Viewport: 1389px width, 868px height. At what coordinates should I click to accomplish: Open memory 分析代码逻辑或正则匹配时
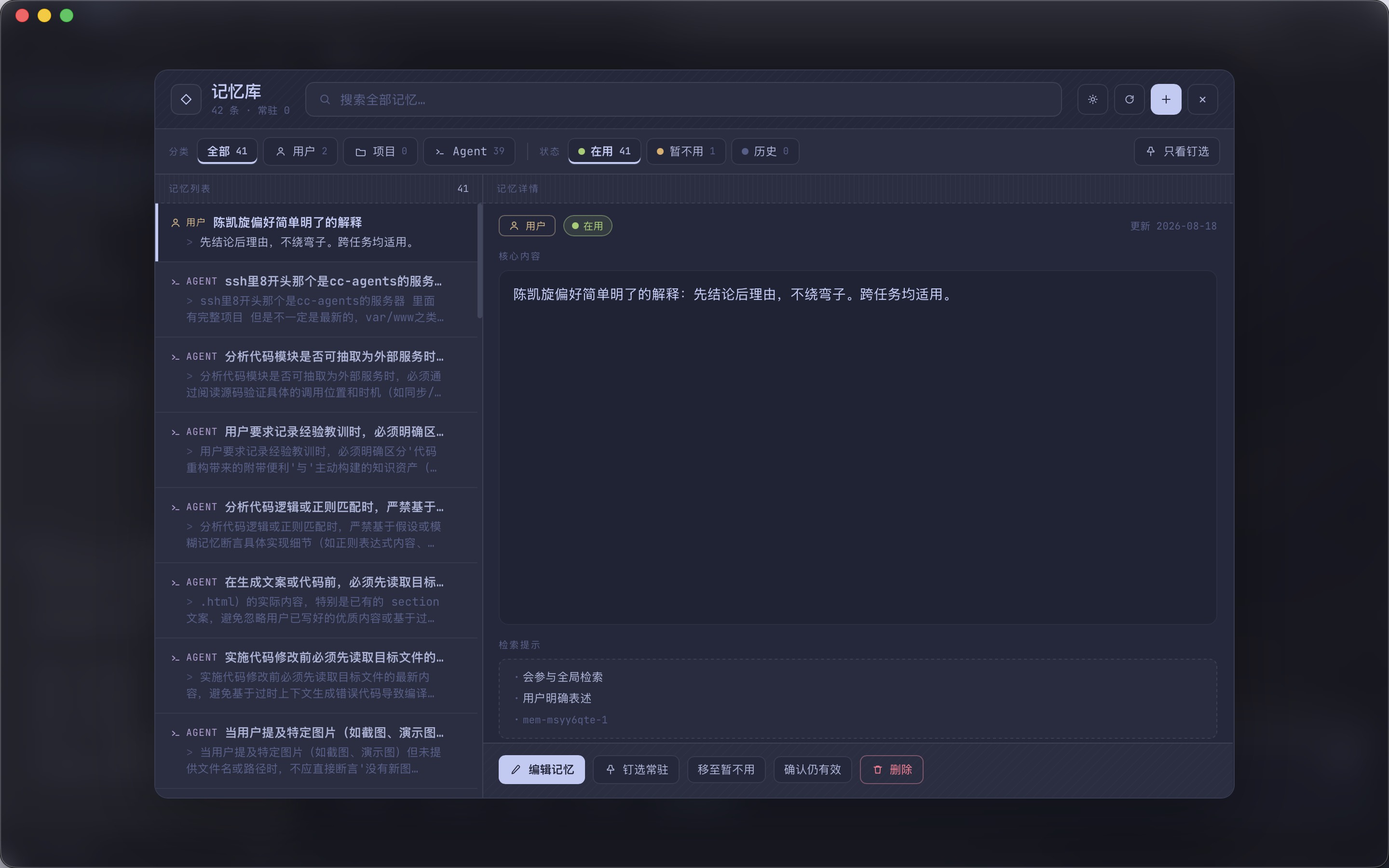tap(317, 525)
